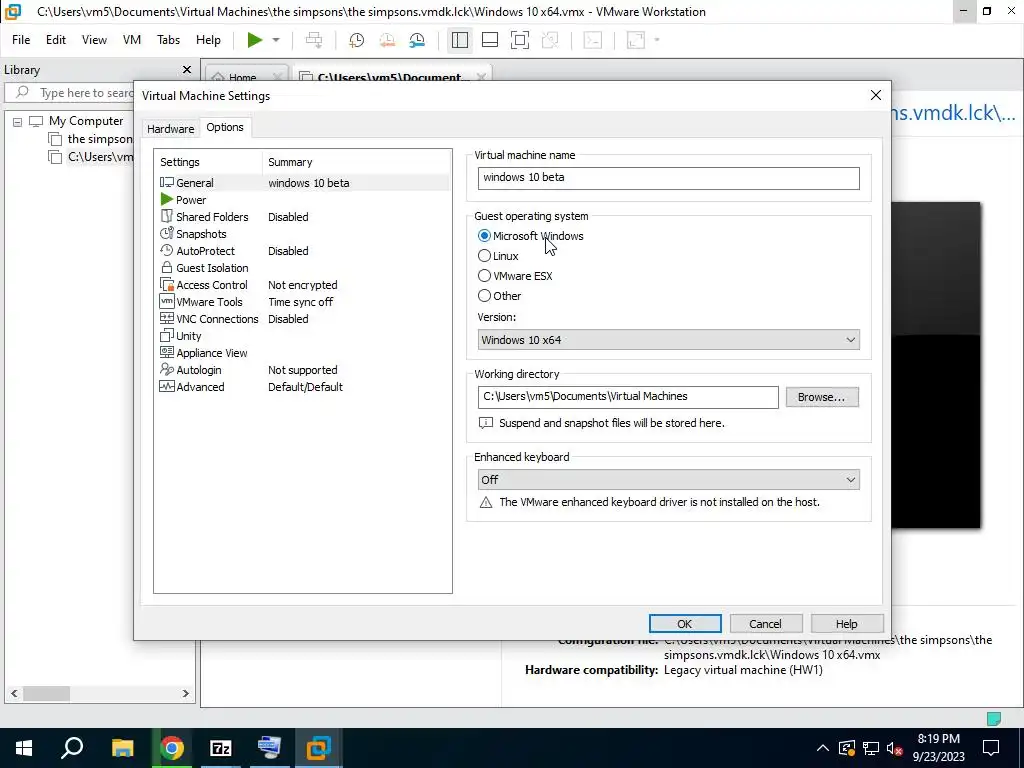Take a snapshot using the clock toolbar icon
The image size is (1024, 768).
pos(357,40)
